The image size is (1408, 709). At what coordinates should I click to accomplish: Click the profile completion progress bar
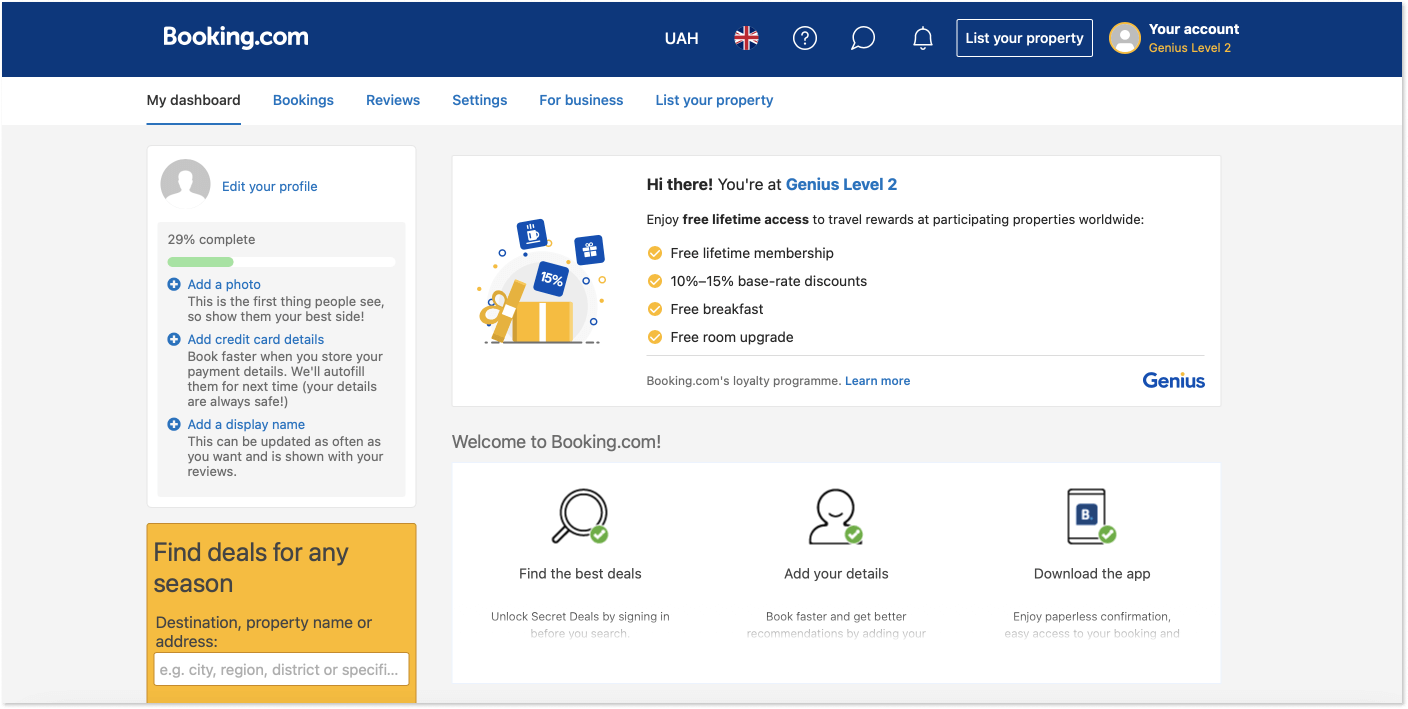(281, 262)
